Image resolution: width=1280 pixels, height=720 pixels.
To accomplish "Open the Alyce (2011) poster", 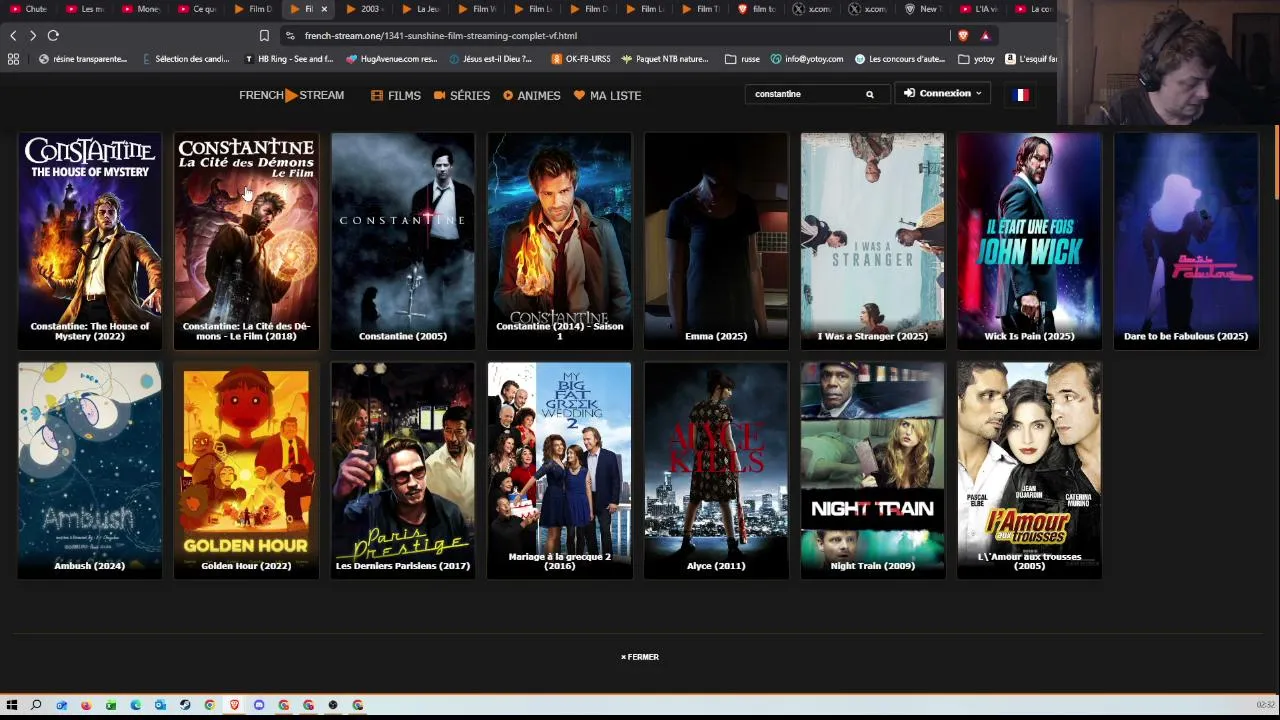I will click(716, 471).
